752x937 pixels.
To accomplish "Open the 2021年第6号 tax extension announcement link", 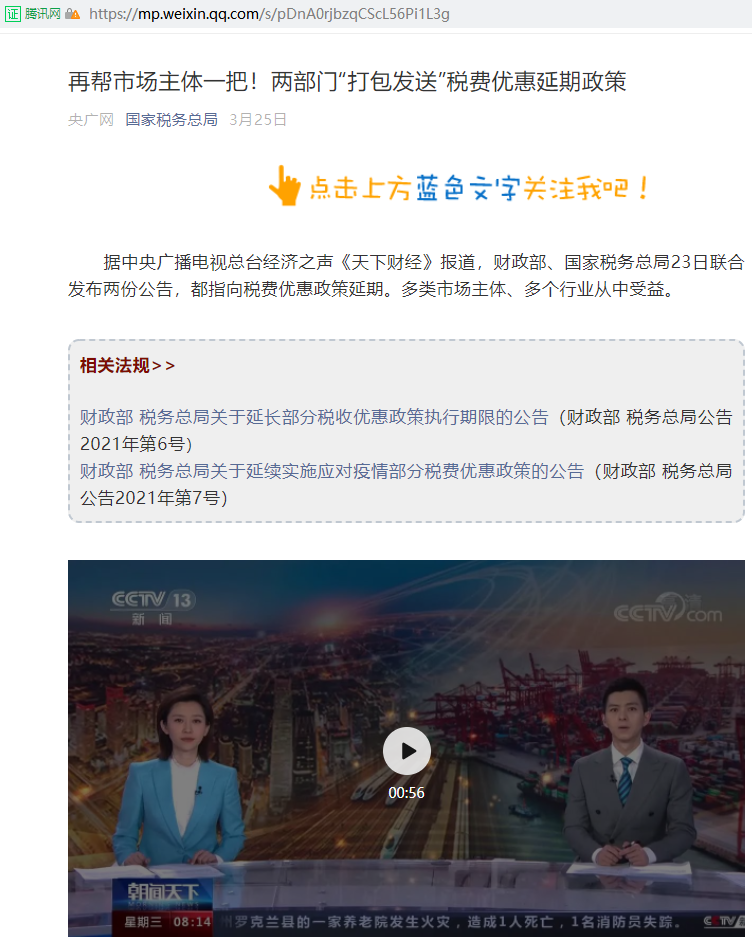I will pos(314,417).
